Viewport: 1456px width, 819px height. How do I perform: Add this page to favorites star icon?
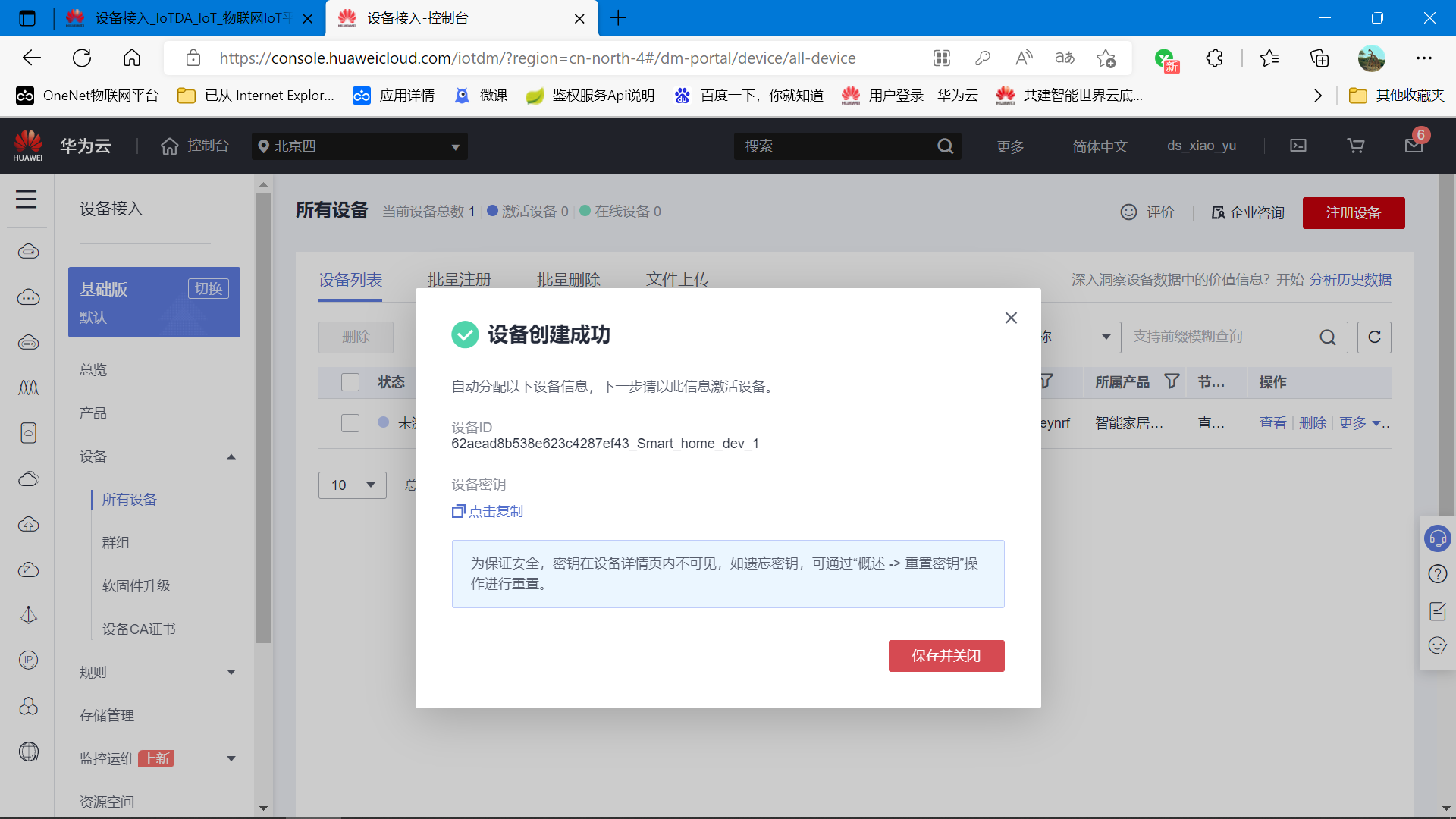1106,58
